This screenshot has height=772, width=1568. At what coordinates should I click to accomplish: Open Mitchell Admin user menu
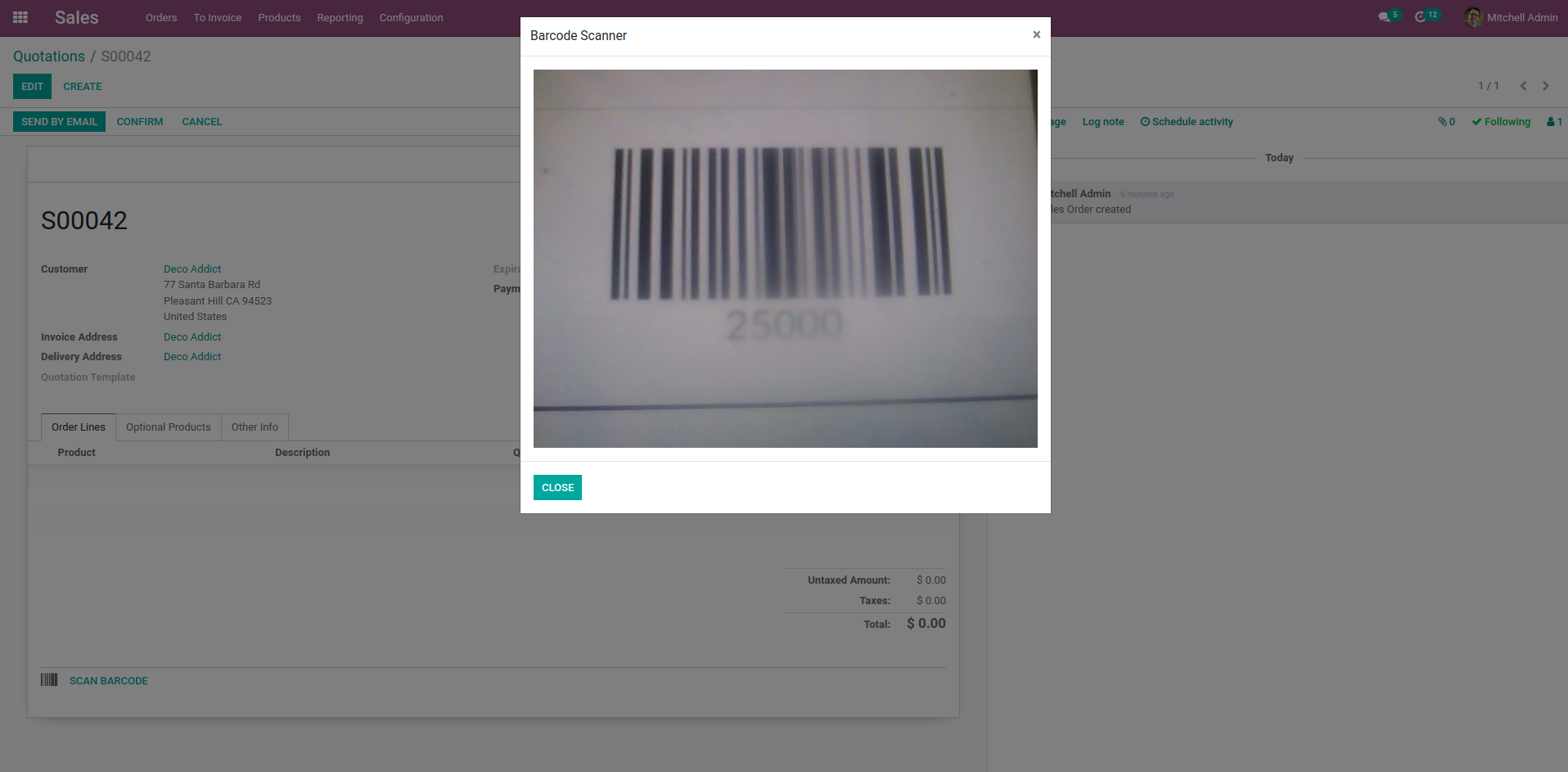tap(1511, 17)
